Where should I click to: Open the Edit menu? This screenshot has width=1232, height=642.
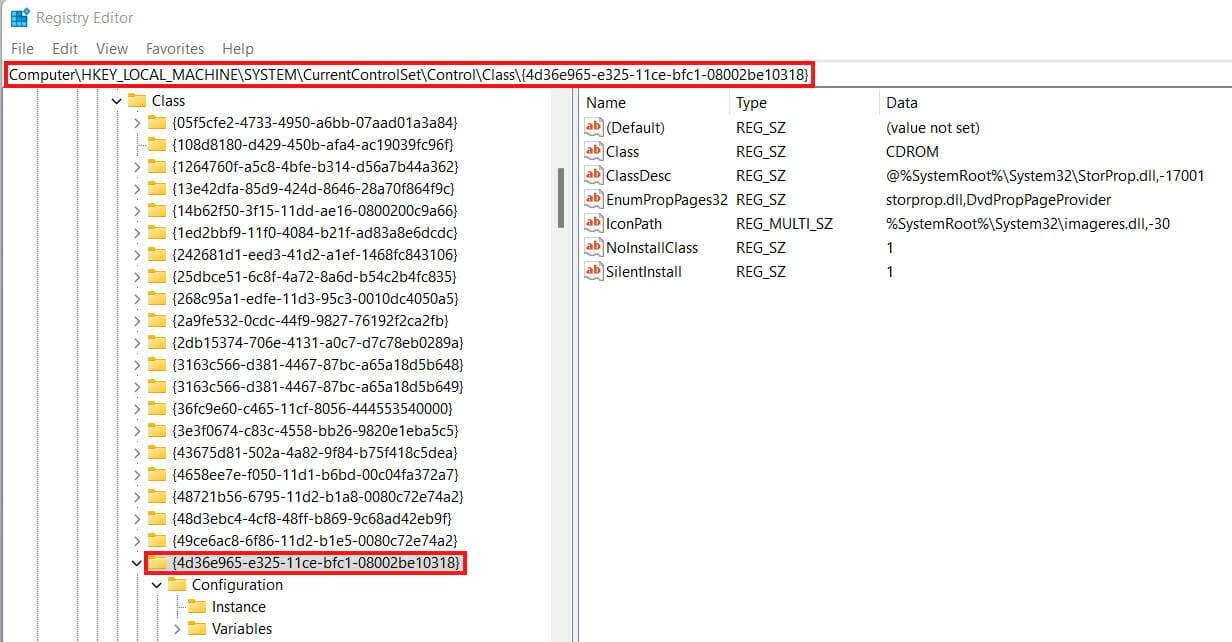coord(65,48)
